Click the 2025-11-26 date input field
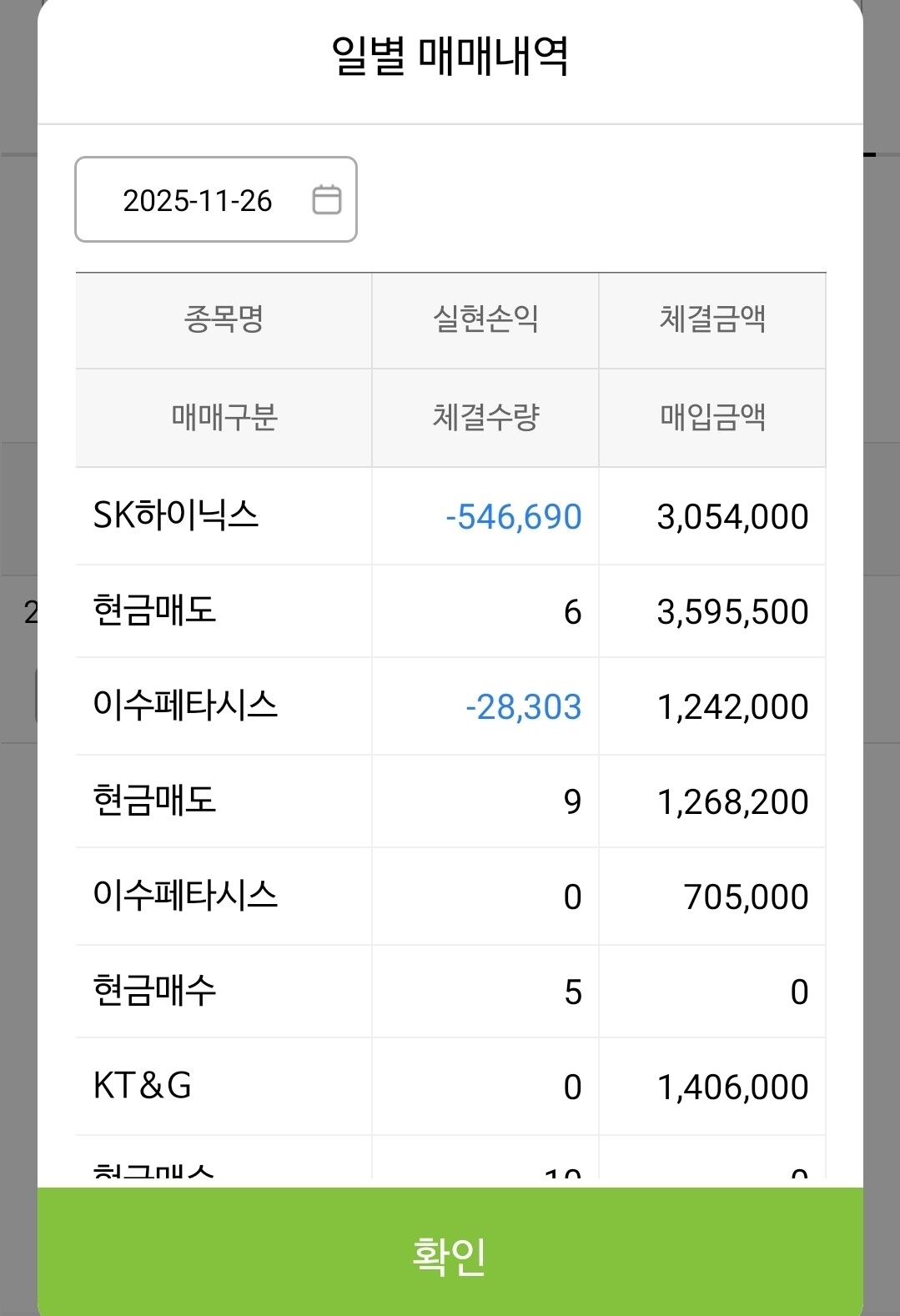 coord(198,200)
